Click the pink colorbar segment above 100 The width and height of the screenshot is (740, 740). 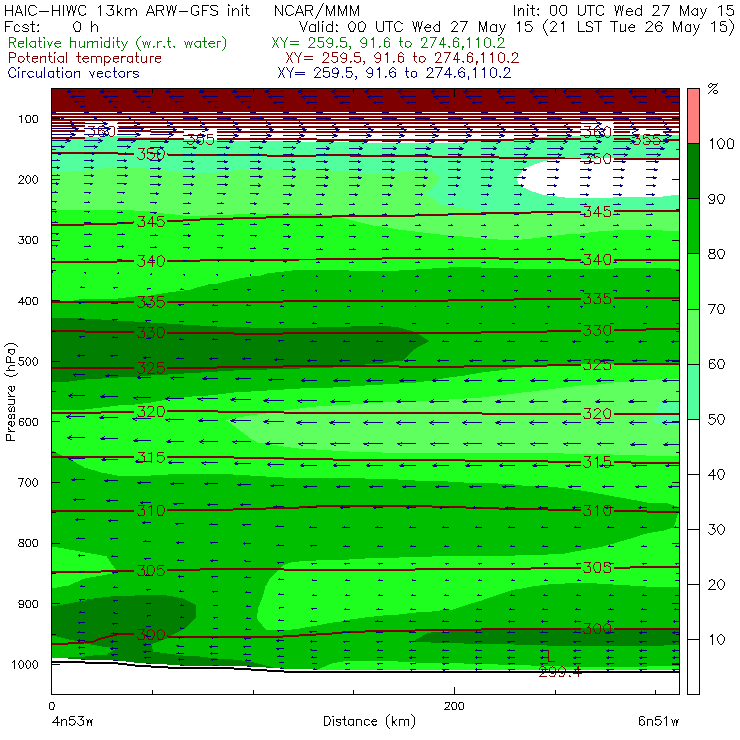click(x=693, y=116)
